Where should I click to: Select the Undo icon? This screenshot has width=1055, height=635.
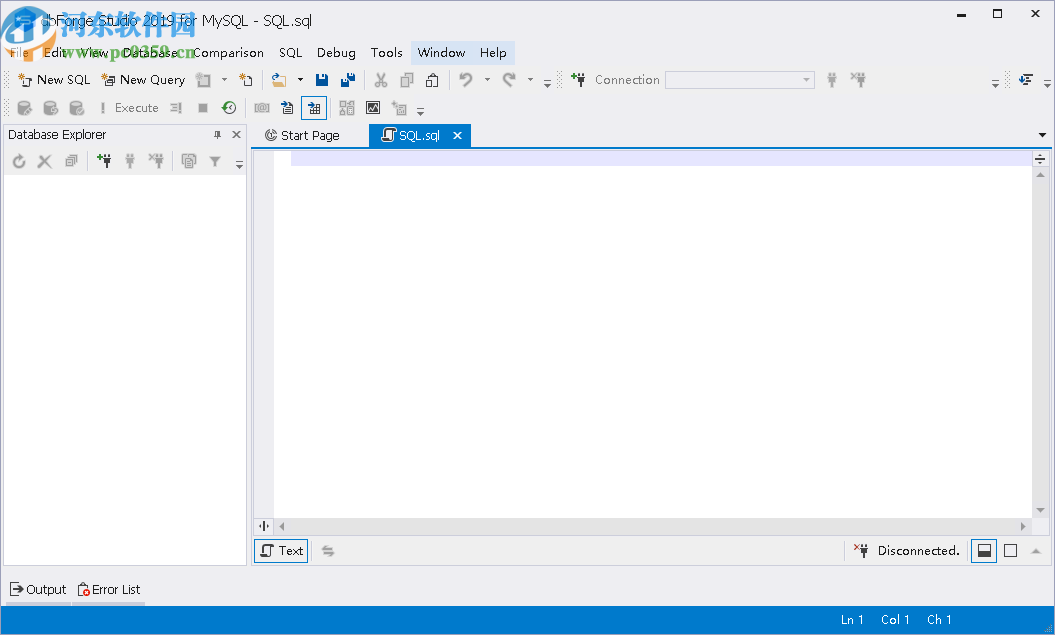(x=467, y=79)
